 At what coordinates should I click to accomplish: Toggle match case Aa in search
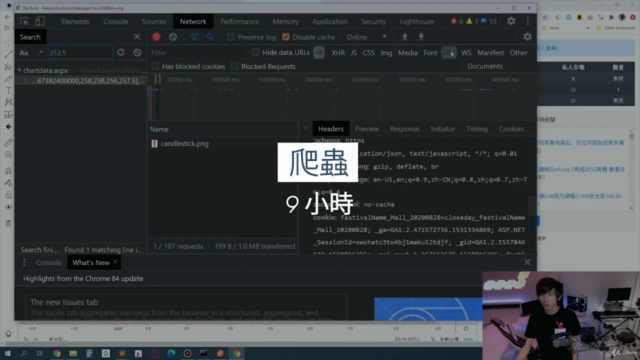(24, 53)
